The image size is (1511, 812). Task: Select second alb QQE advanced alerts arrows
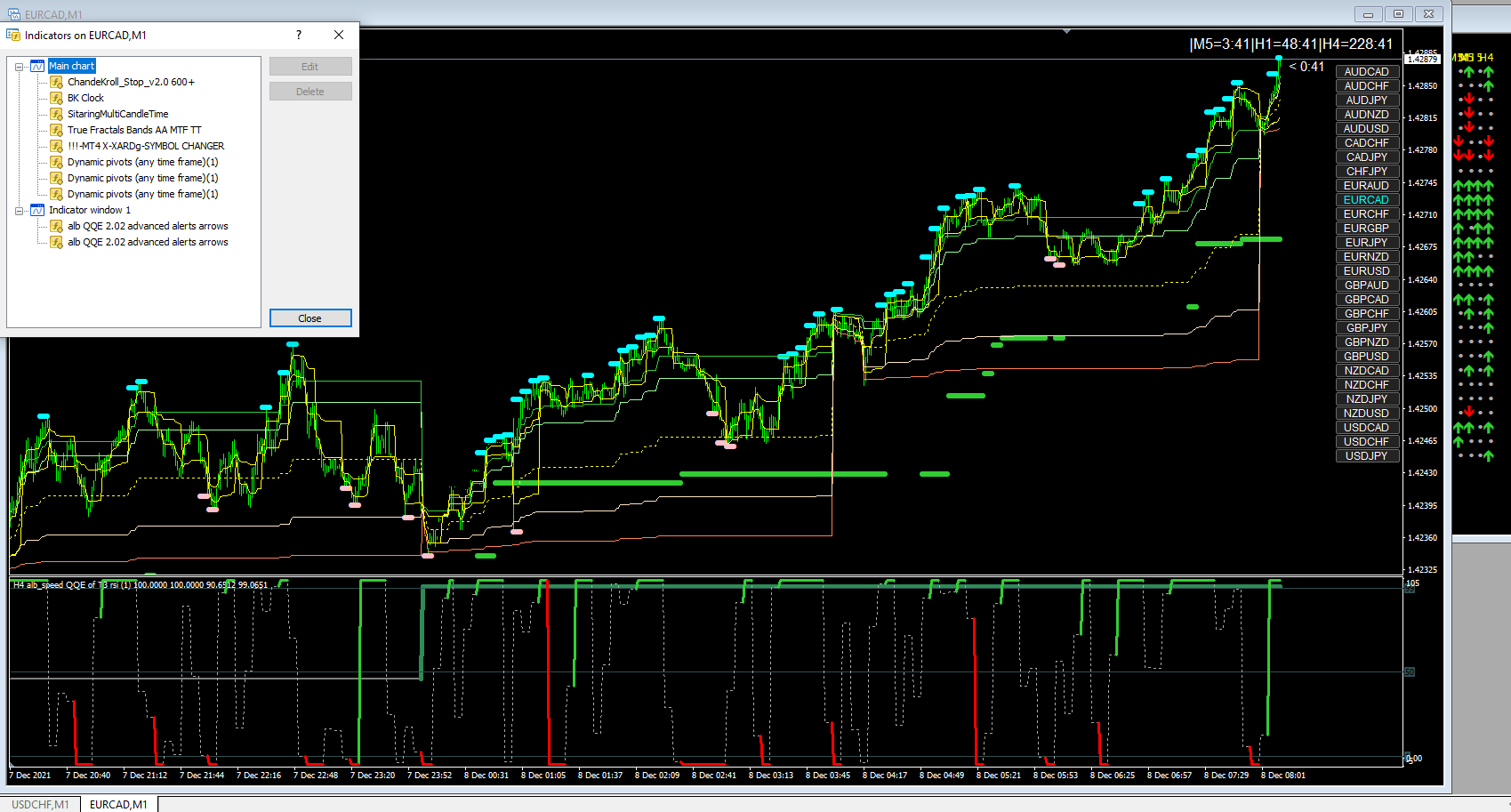click(148, 242)
